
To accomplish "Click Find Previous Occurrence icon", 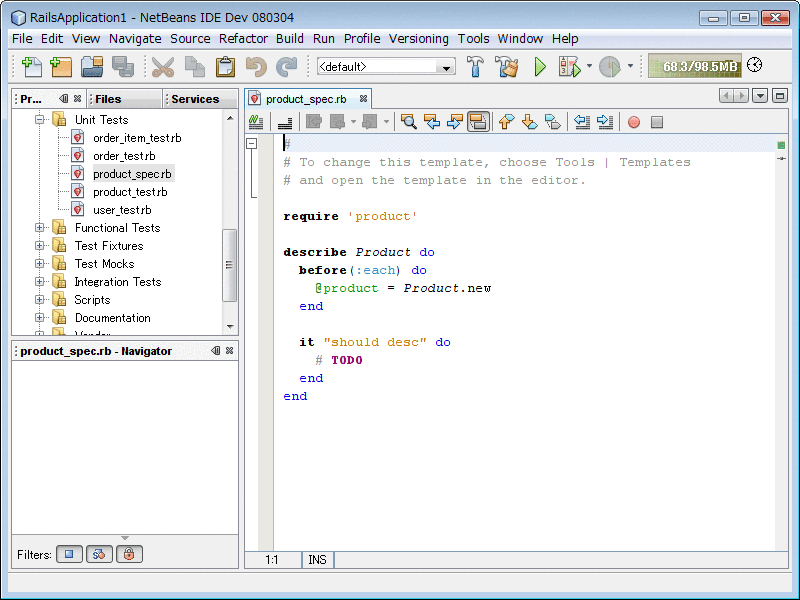I will pos(432,122).
